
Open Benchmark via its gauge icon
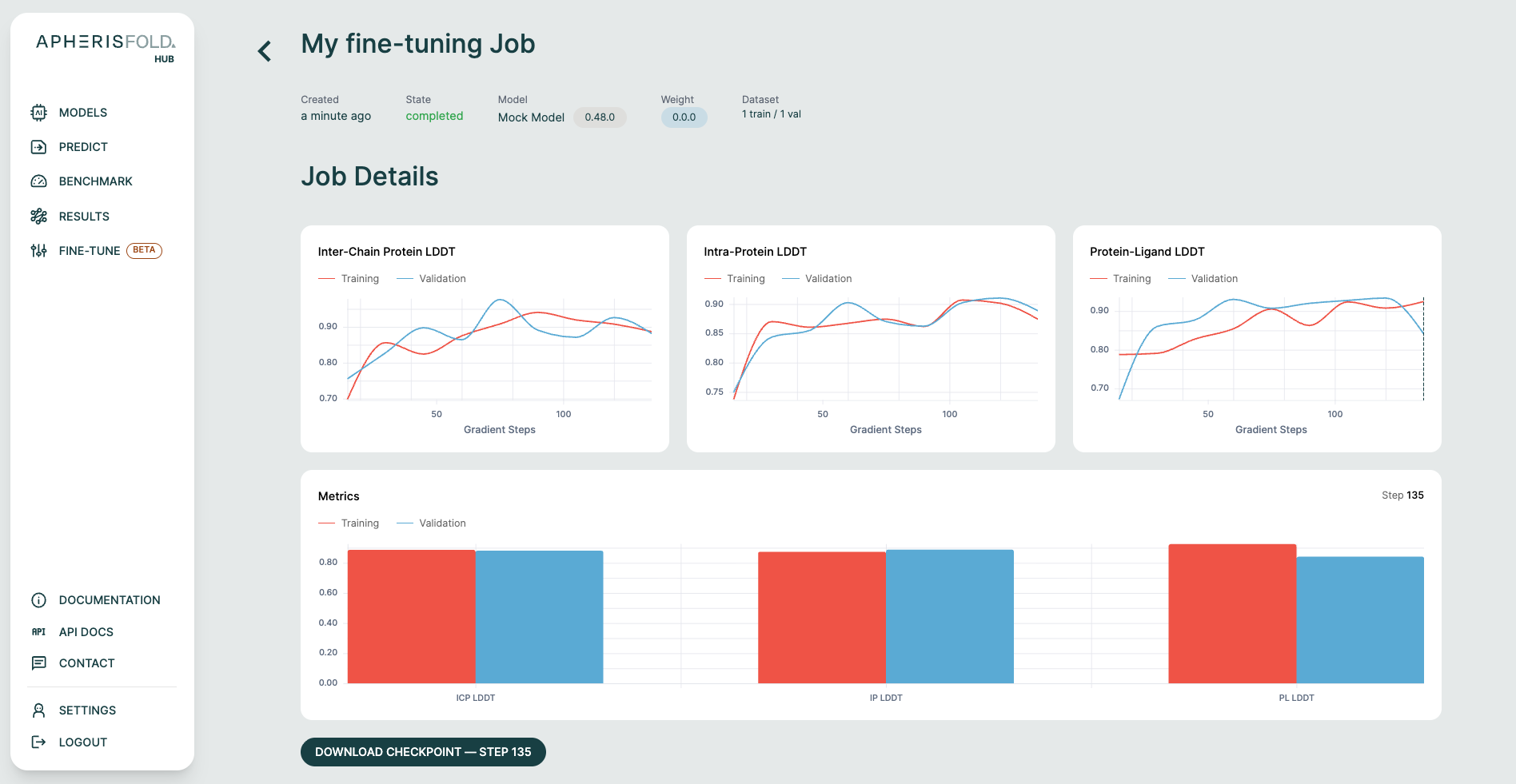(x=38, y=181)
